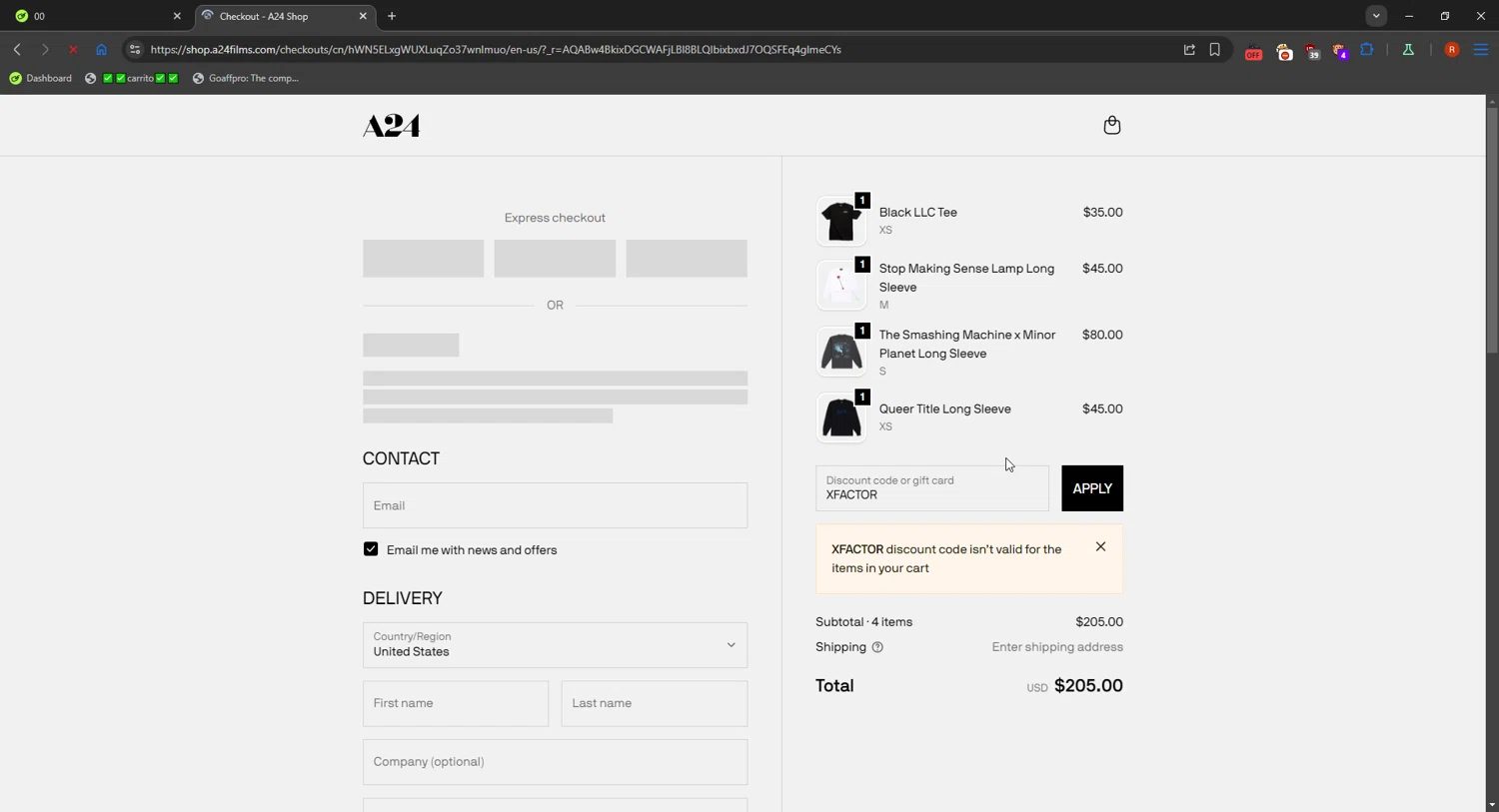
Task: Open the browser home page icon
Action: pos(101,49)
